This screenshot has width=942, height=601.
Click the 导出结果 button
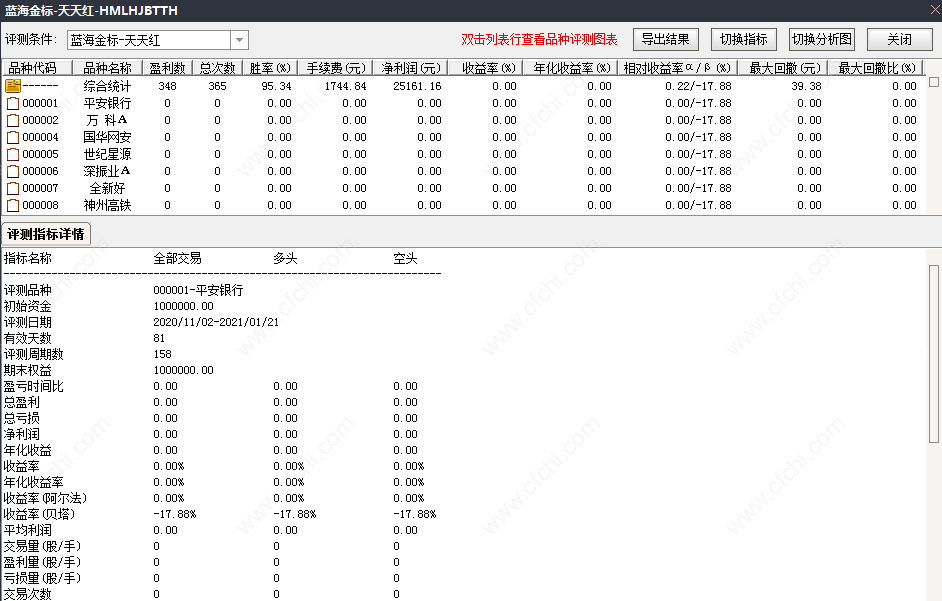[x=666, y=40]
